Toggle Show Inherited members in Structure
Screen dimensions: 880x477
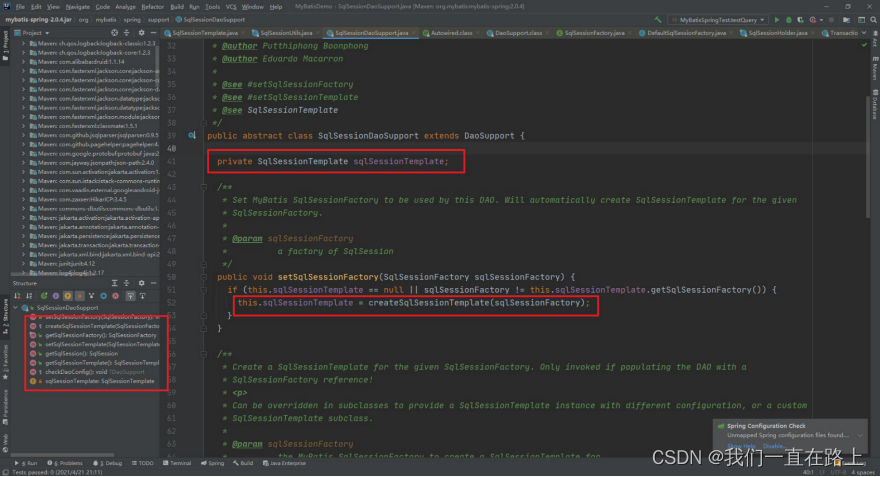91,296
